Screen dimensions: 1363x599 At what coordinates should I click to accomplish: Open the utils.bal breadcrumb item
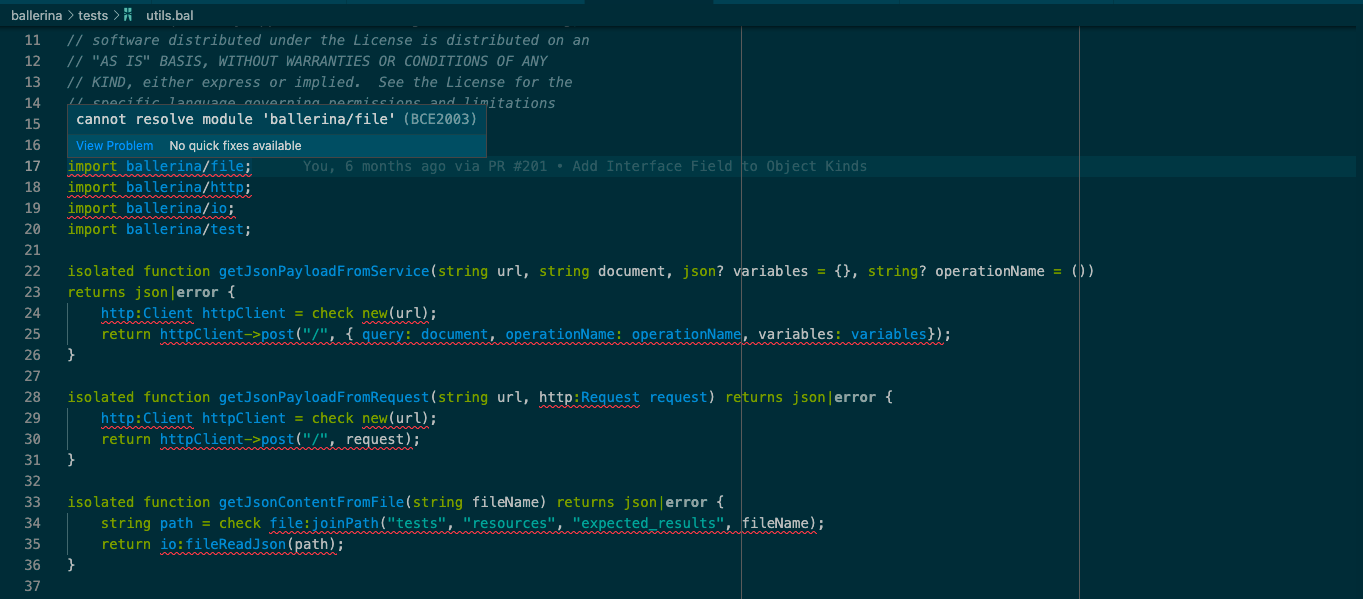169,15
